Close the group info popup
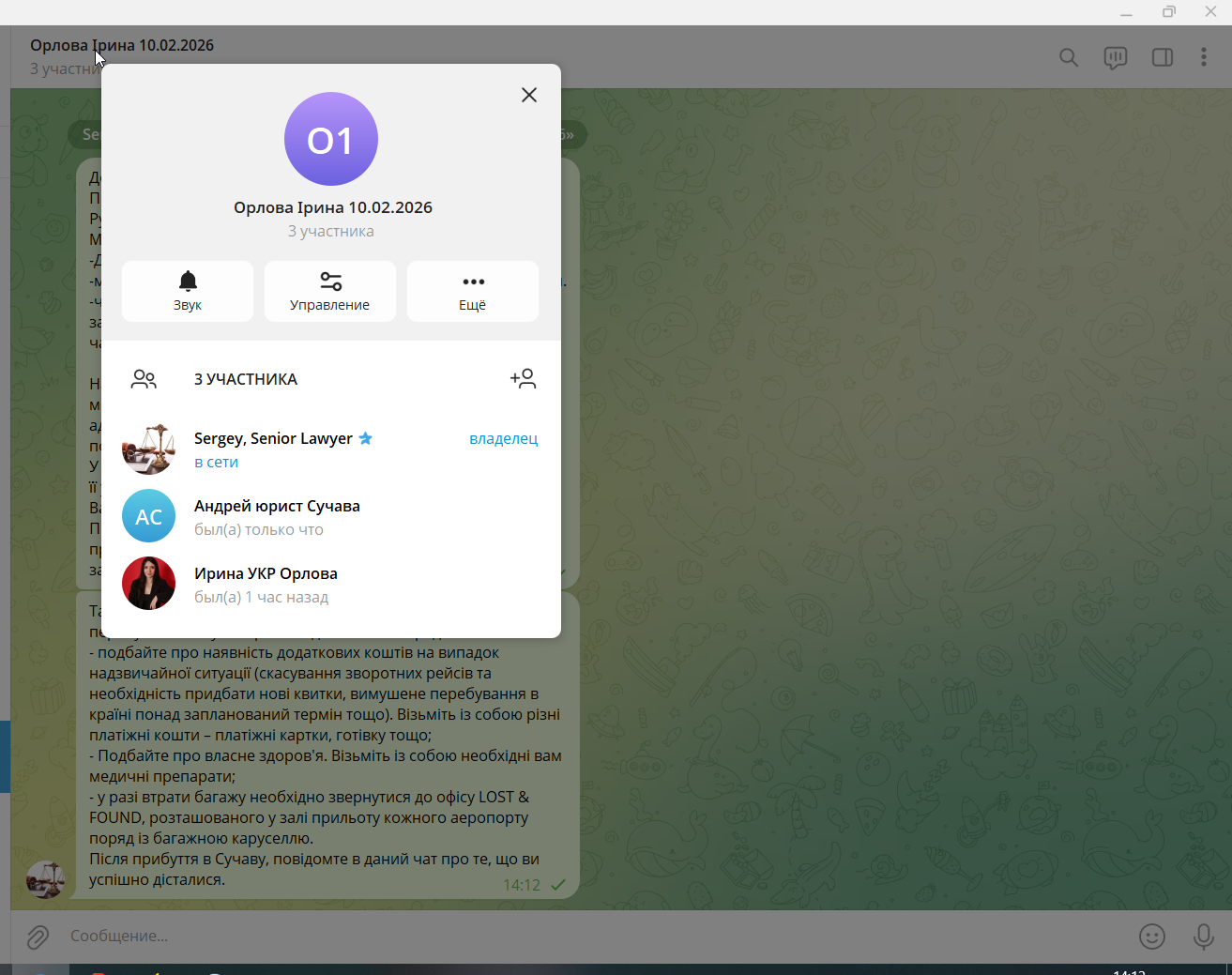The image size is (1232, 975). pos(529,95)
